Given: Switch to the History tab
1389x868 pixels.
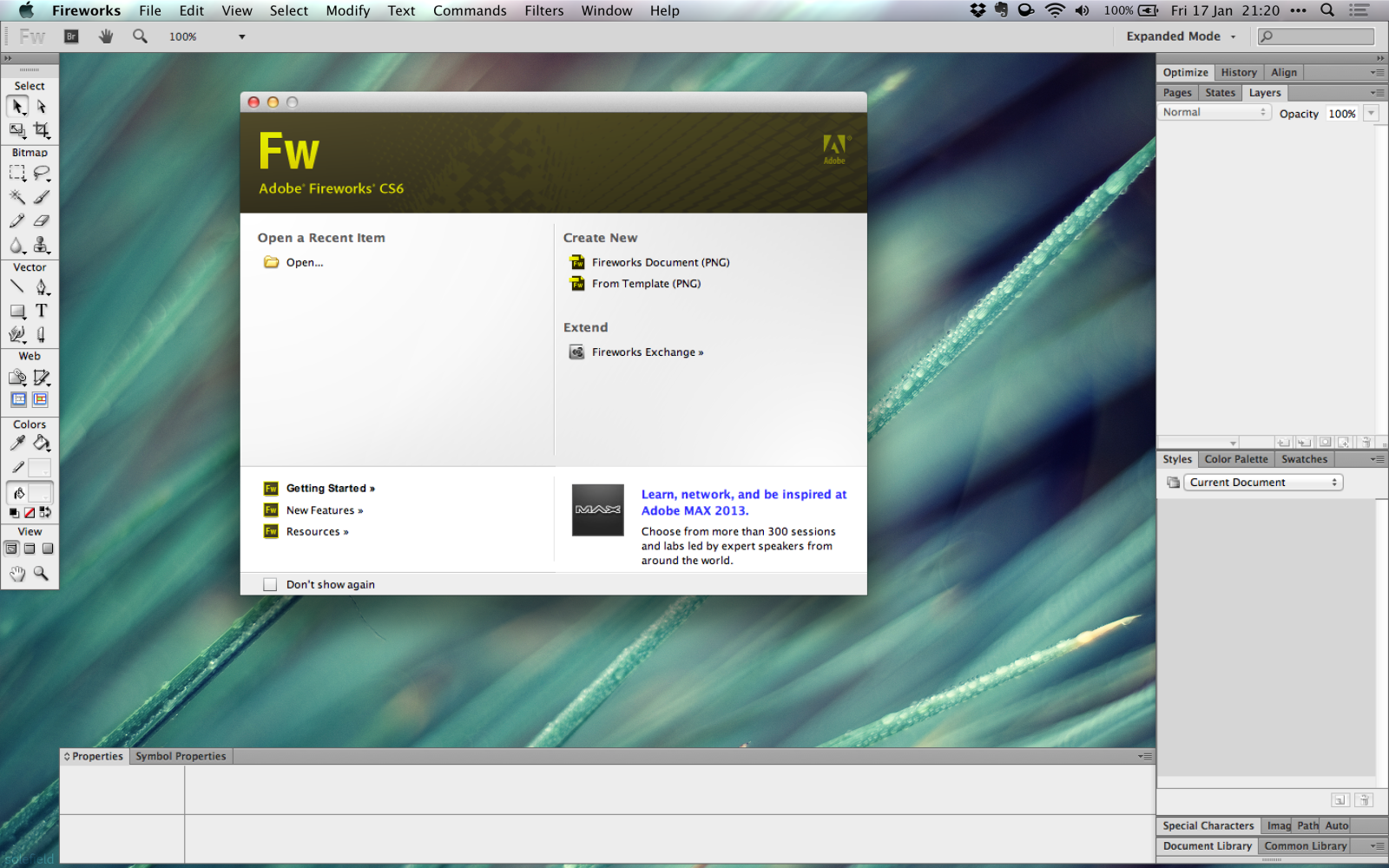Looking at the screenshot, I should coord(1239,73).
